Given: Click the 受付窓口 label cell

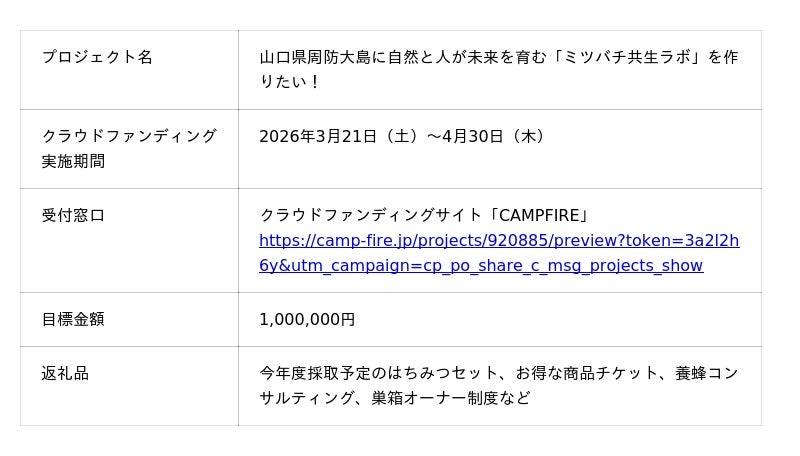Looking at the screenshot, I should (73, 215).
